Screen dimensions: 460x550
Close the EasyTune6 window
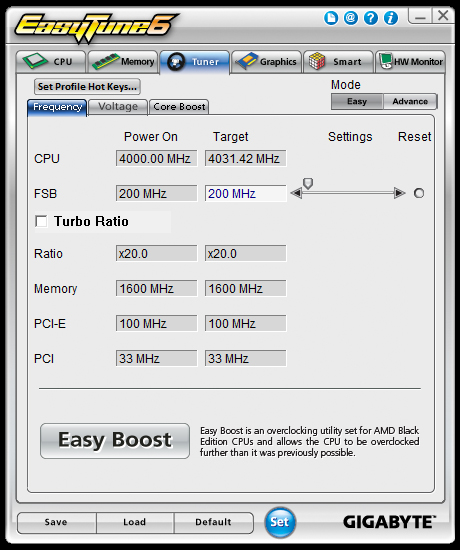point(443,16)
